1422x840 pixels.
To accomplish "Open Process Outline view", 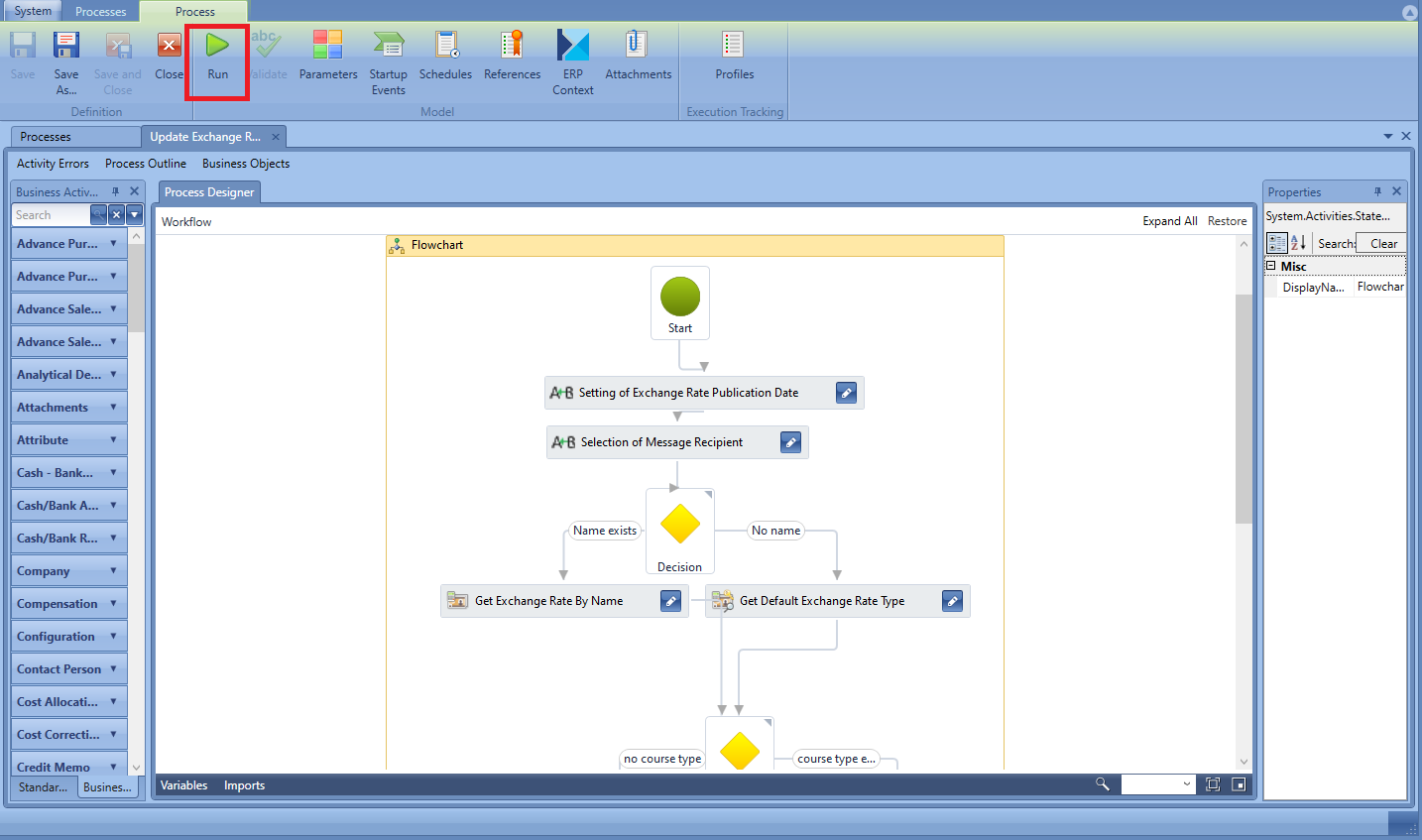I will point(146,164).
